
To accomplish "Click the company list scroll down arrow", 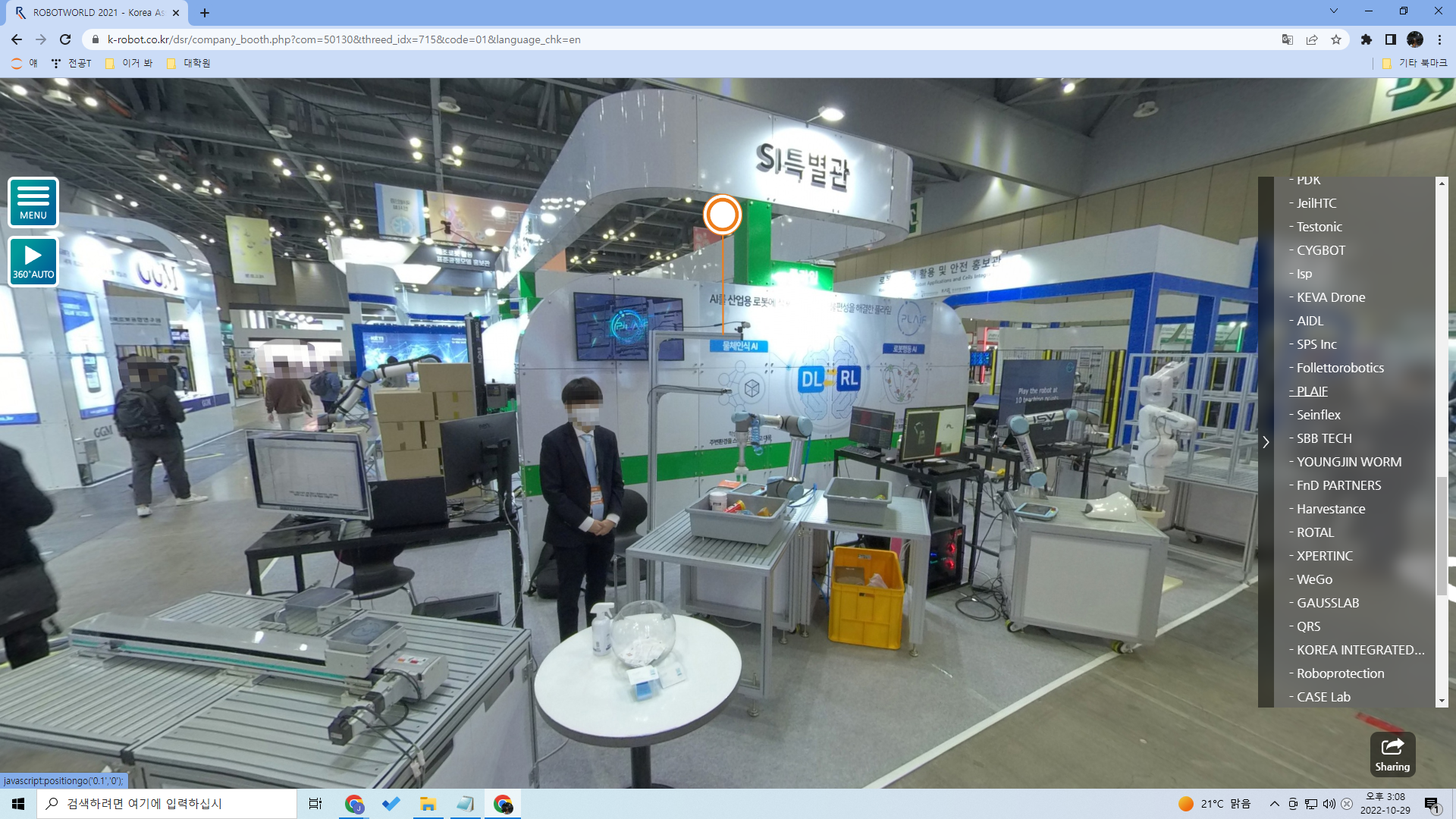I will coord(1442,701).
